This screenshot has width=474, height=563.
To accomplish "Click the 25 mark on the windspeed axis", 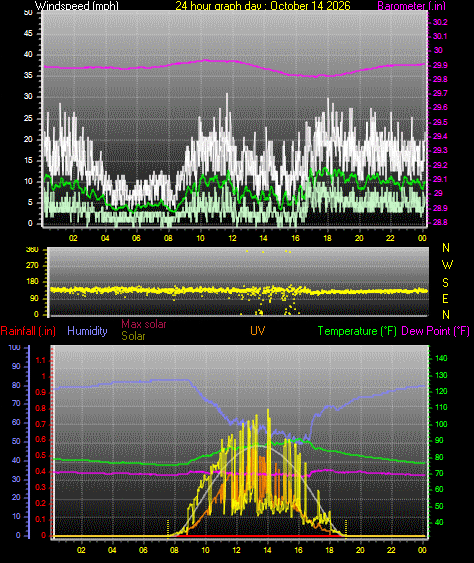I will click(28, 118).
